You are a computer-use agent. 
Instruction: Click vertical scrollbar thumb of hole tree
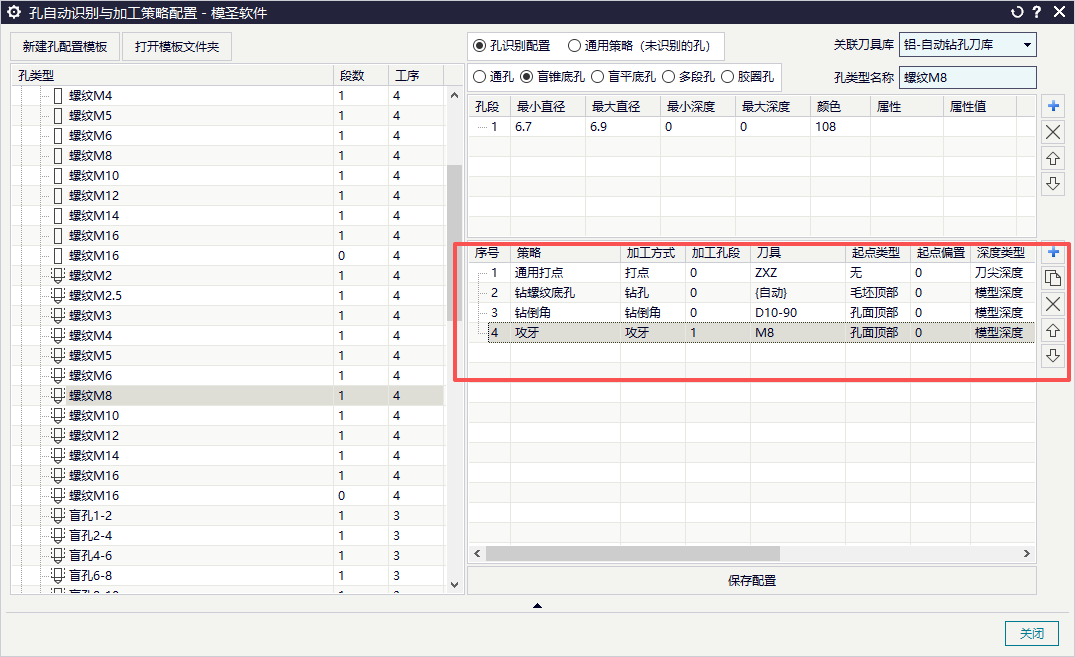454,243
